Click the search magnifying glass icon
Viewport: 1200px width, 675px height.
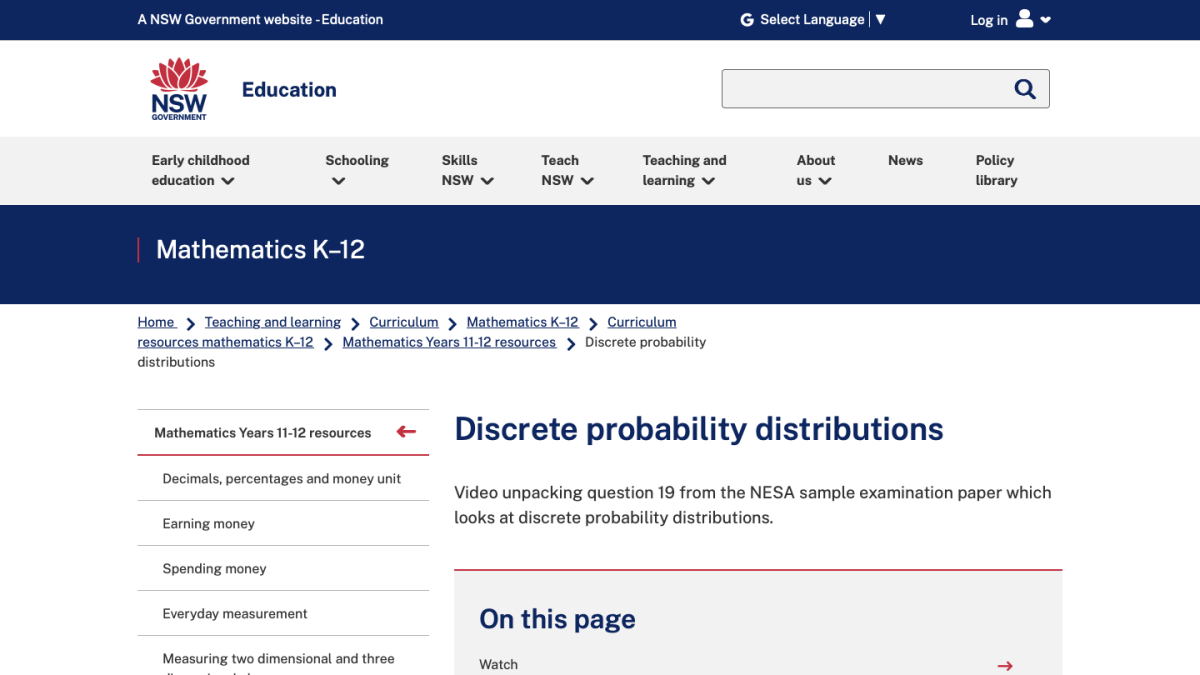click(1025, 88)
